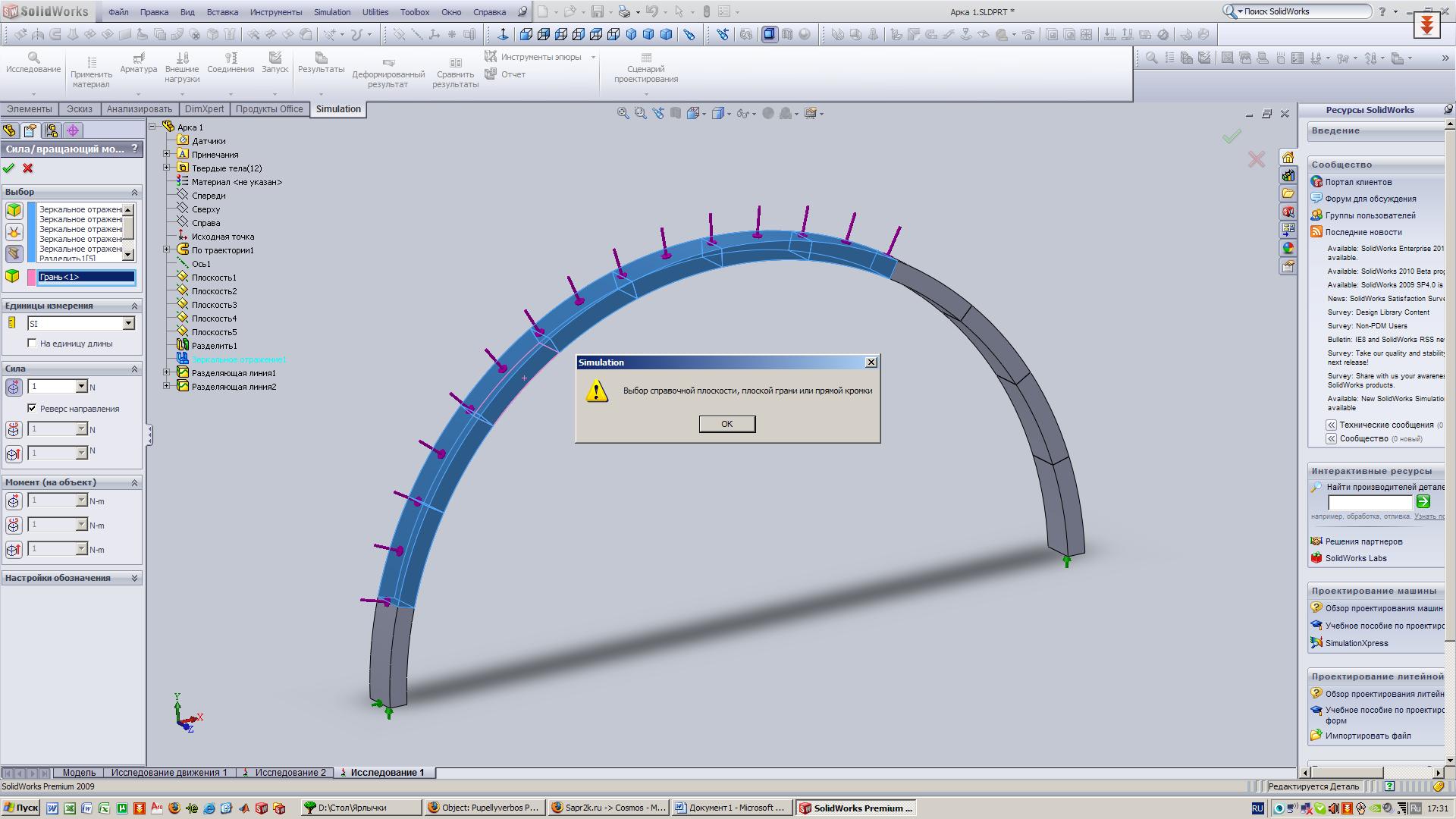Close the Simulation warning dialog

[871, 362]
